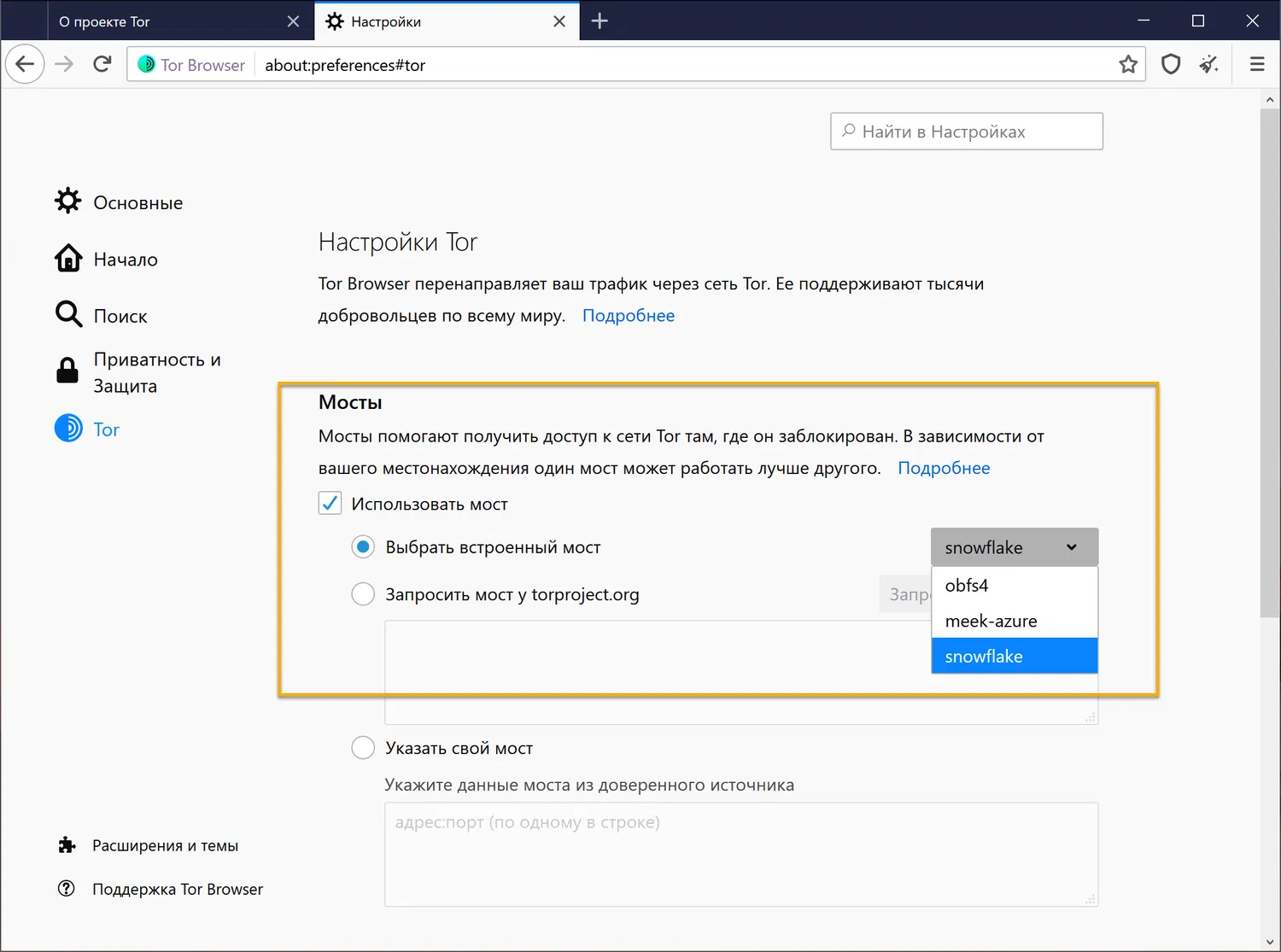
Task: Click the requested bridge text box
Action: coord(658,672)
